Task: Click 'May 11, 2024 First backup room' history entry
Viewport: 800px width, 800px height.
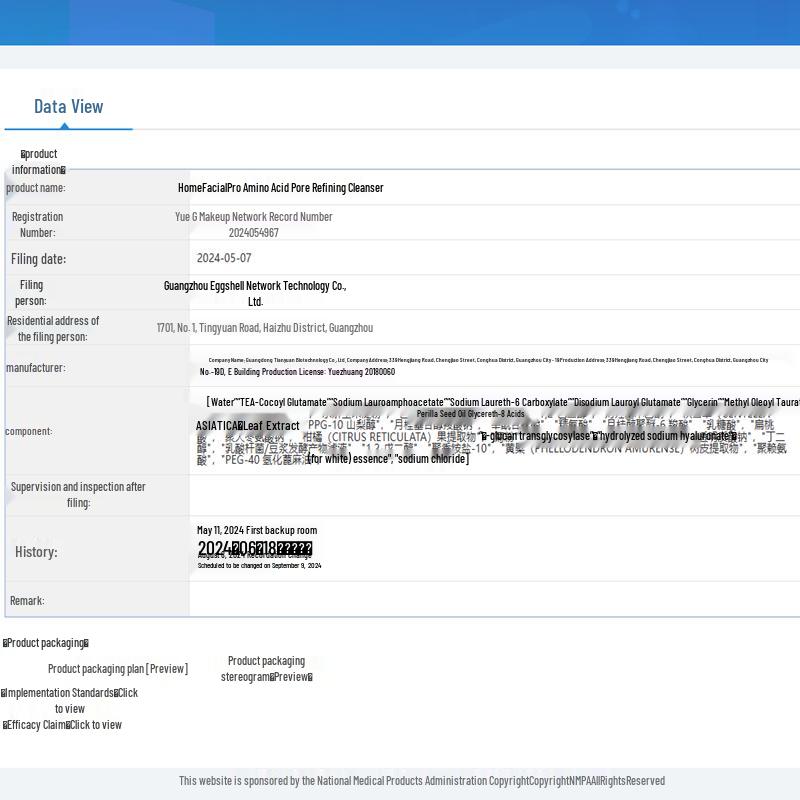Action: pyautogui.click(x=257, y=530)
